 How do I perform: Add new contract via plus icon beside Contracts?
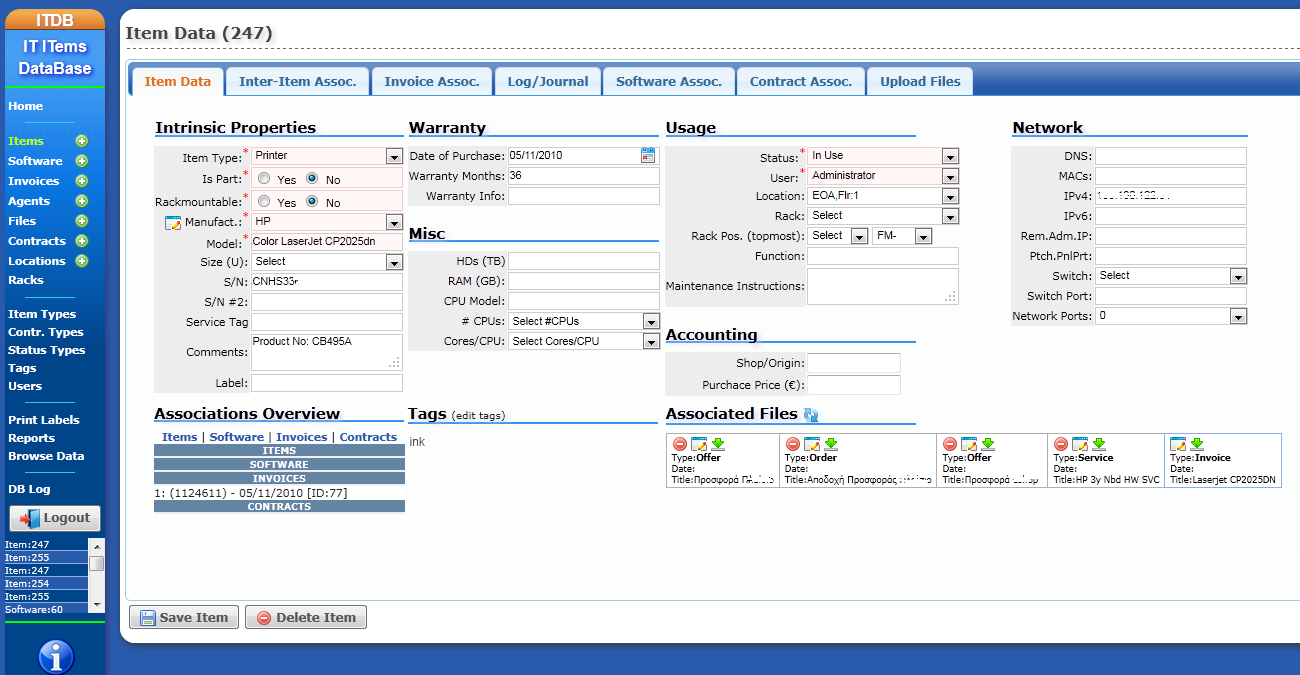tap(82, 241)
